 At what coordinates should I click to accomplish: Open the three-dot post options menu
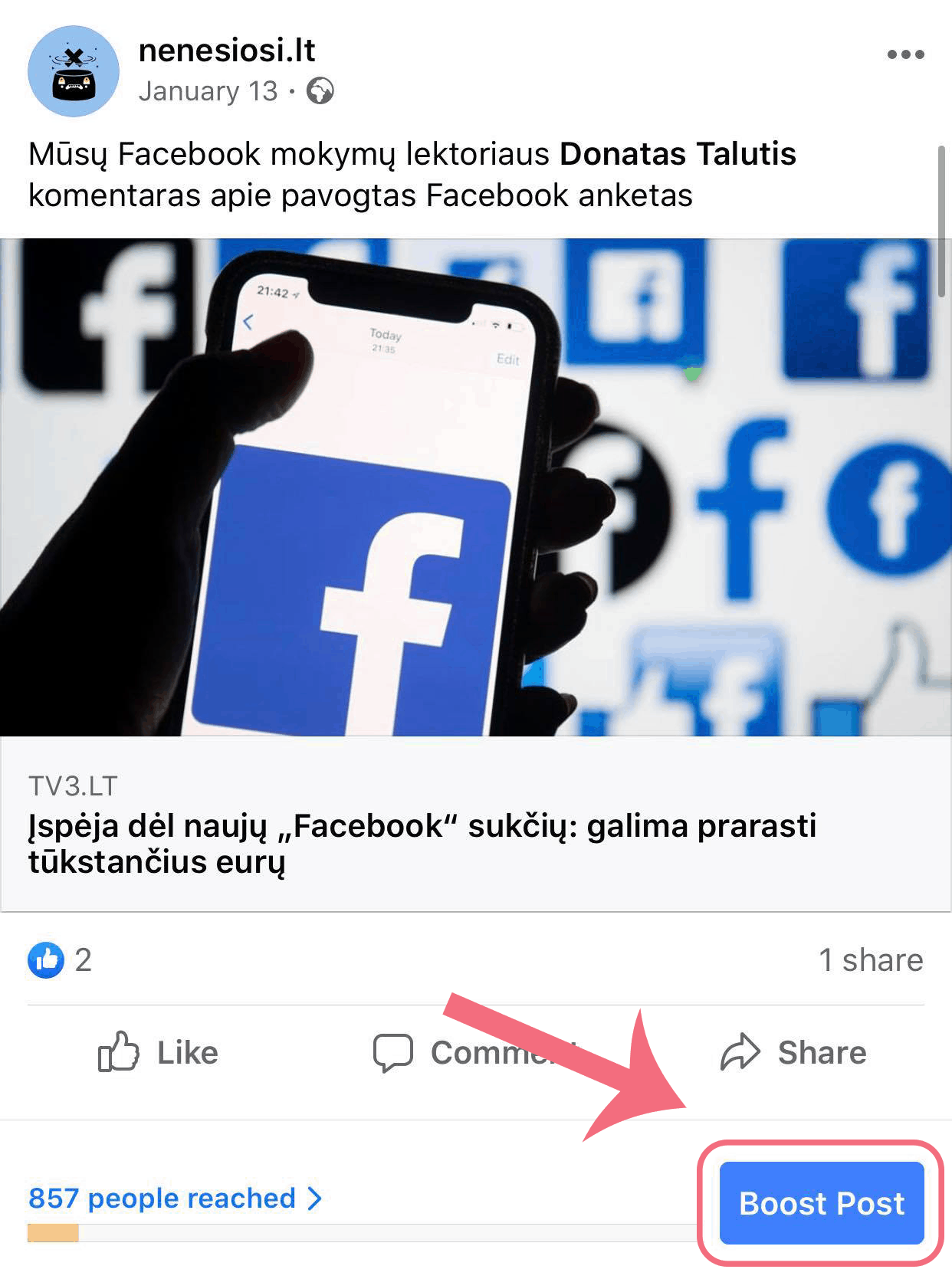pyautogui.click(x=905, y=54)
